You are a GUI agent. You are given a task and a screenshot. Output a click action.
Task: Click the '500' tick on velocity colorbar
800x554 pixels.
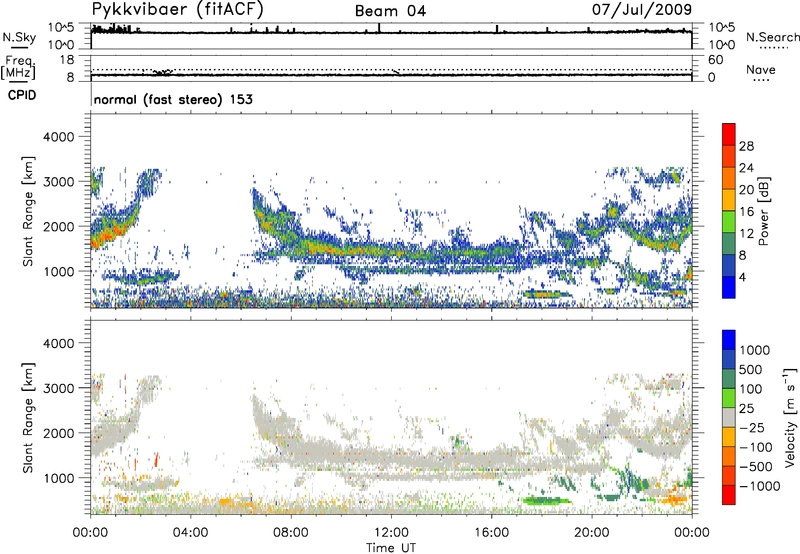[751, 369]
